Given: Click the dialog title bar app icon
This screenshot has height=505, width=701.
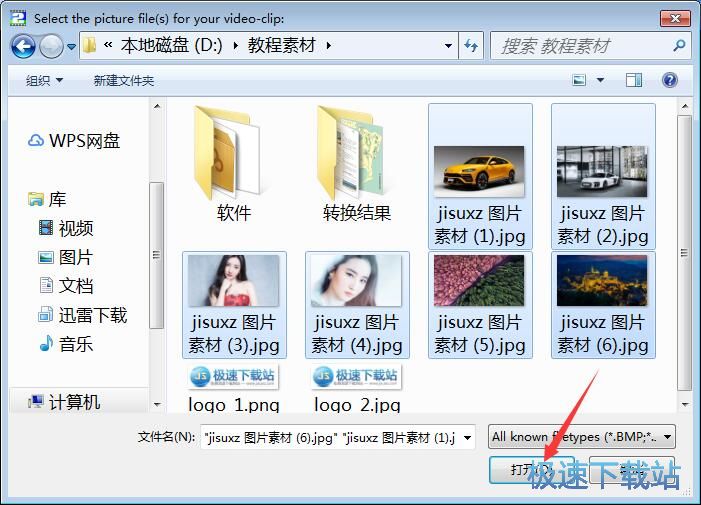Looking at the screenshot, I should 18,18.
